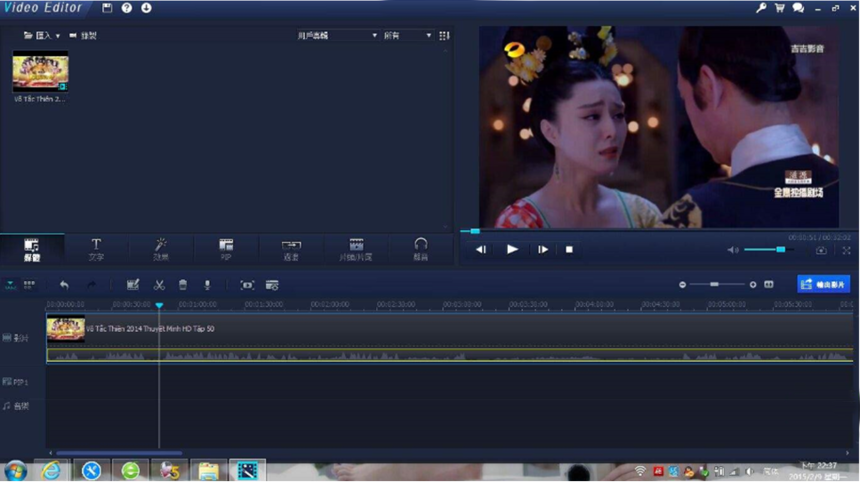860x482 pixels.
Task: Click the timeline scrollbar right arrow
Action: (x=847, y=453)
